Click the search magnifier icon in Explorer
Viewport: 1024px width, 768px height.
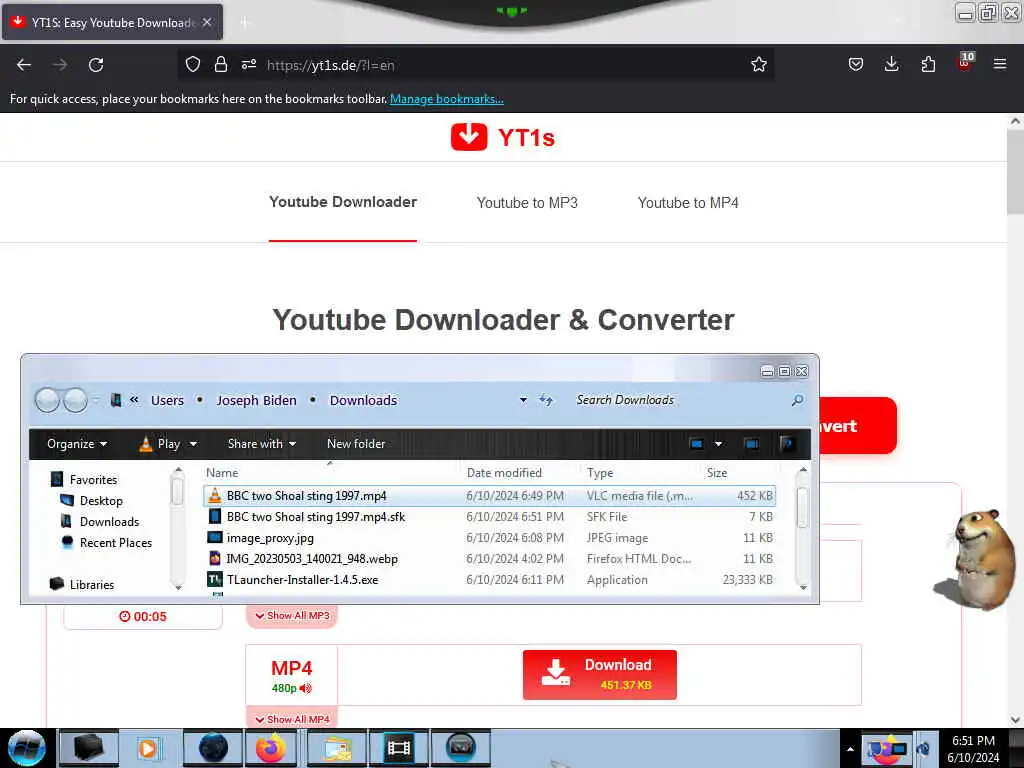pyautogui.click(x=797, y=400)
